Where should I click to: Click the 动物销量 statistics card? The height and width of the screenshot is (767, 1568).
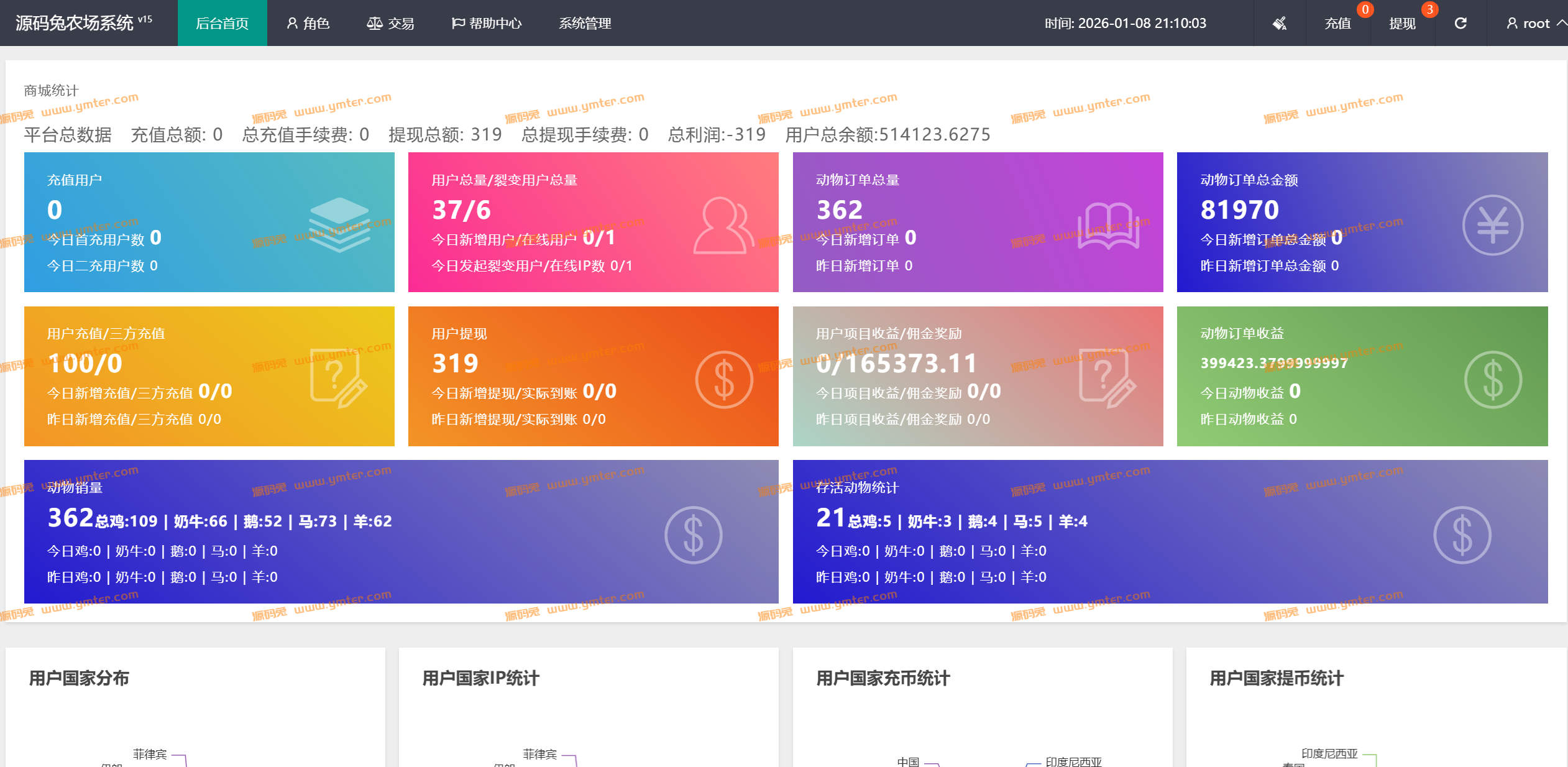coord(401,531)
